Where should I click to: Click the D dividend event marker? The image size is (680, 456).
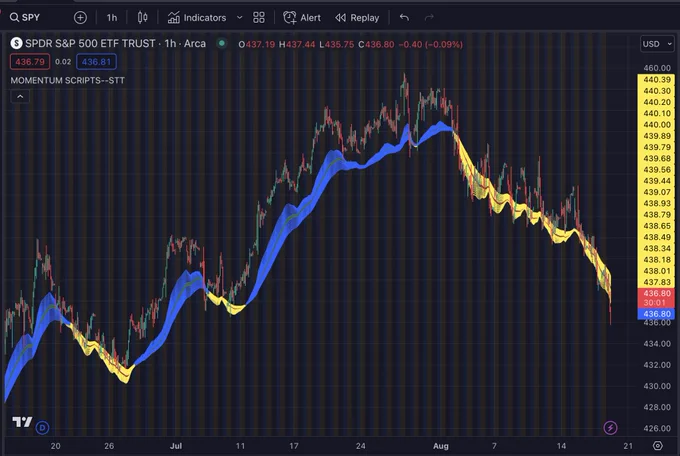pyautogui.click(x=42, y=428)
